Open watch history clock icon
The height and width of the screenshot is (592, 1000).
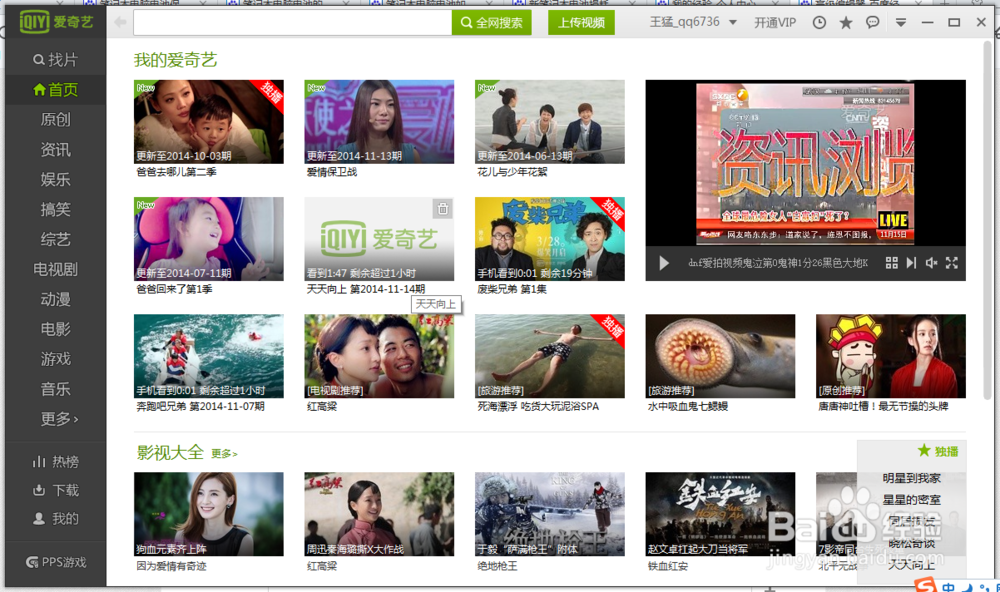pos(820,22)
